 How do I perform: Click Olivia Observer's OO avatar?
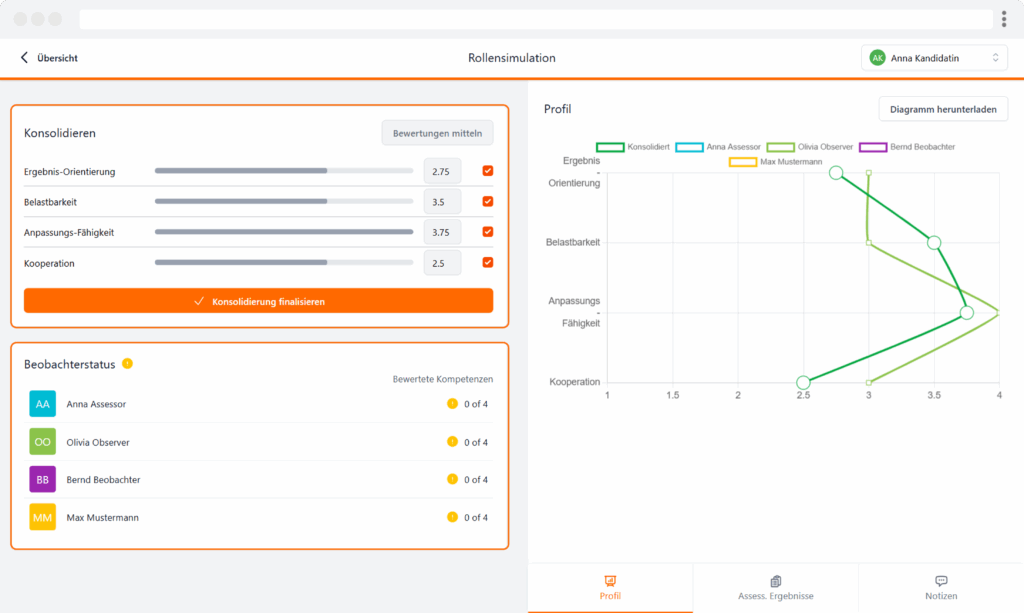43,442
